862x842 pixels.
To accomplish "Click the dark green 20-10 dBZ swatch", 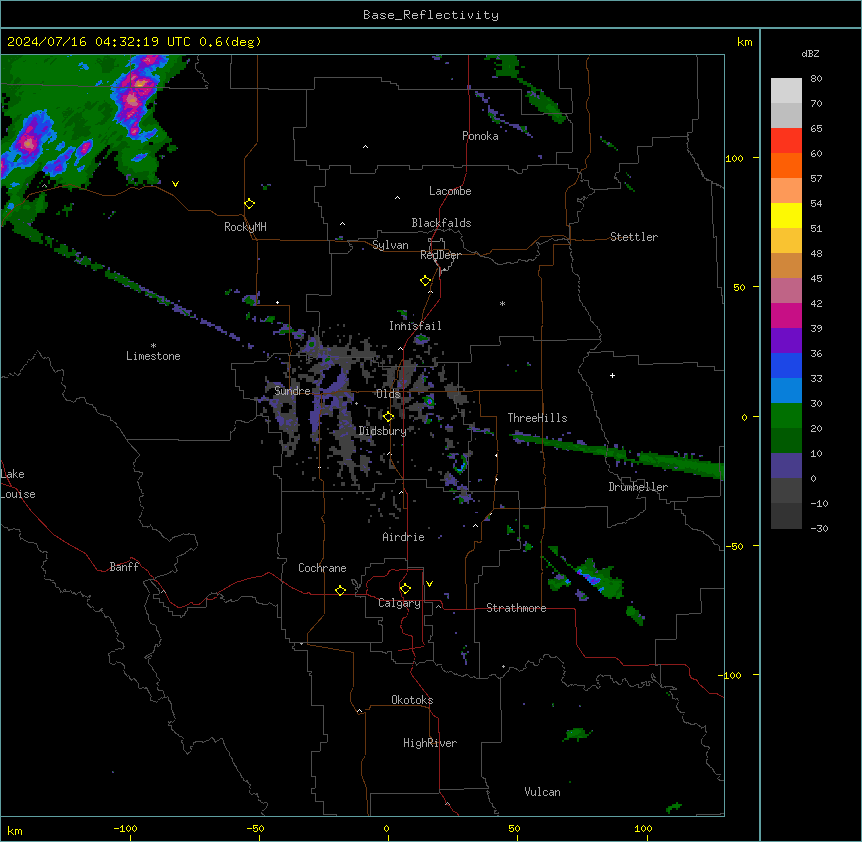I will point(786,440).
